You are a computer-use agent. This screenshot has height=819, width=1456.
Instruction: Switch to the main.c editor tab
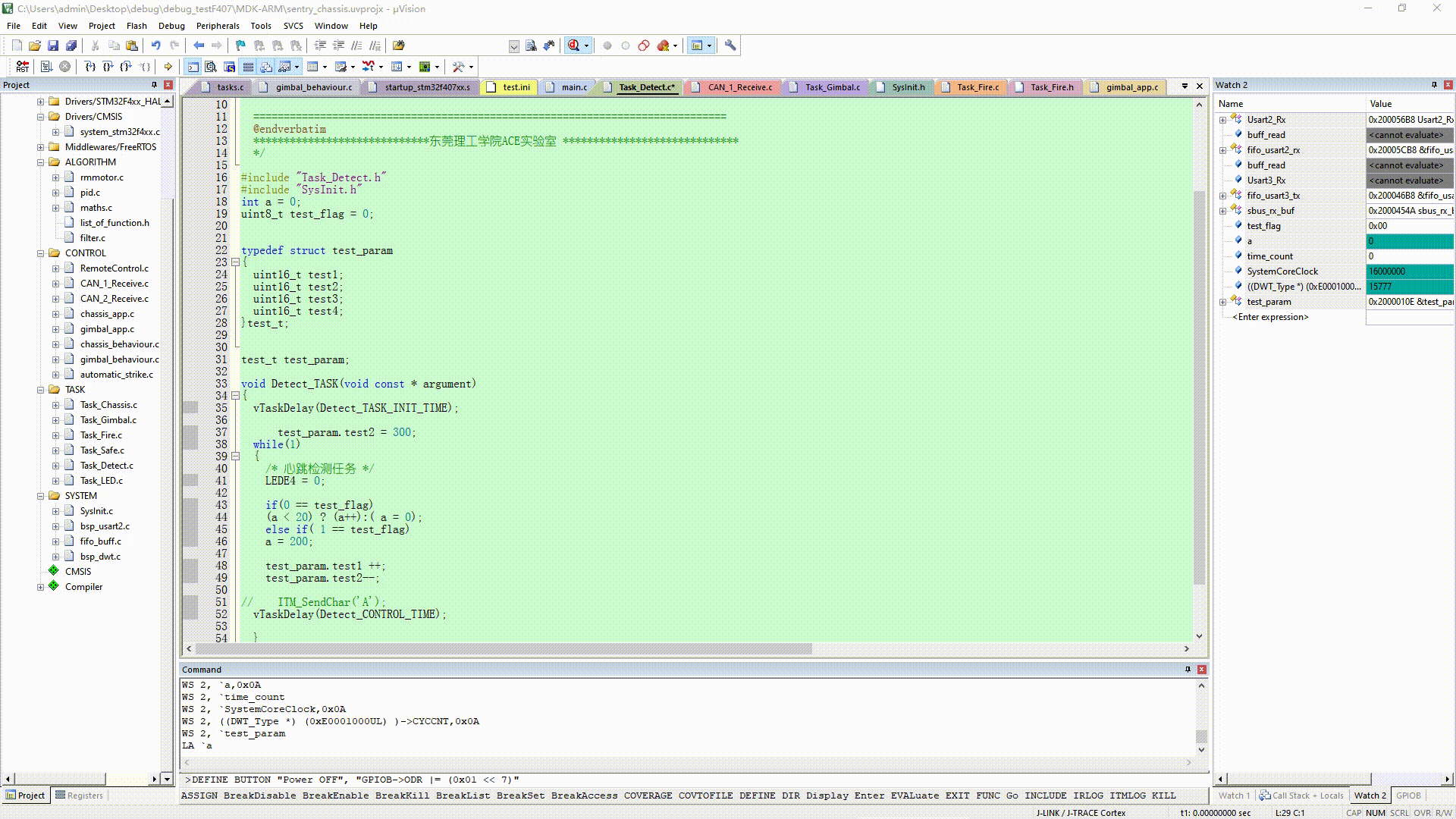pyautogui.click(x=574, y=87)
